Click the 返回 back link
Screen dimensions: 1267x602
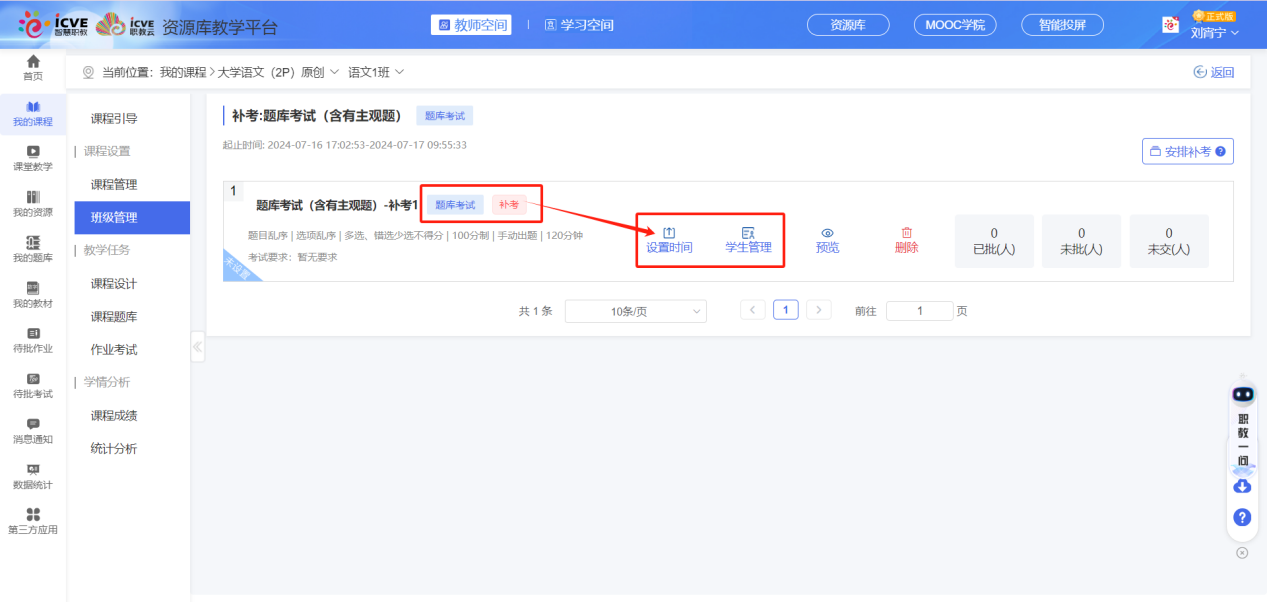coord(1213,72)
